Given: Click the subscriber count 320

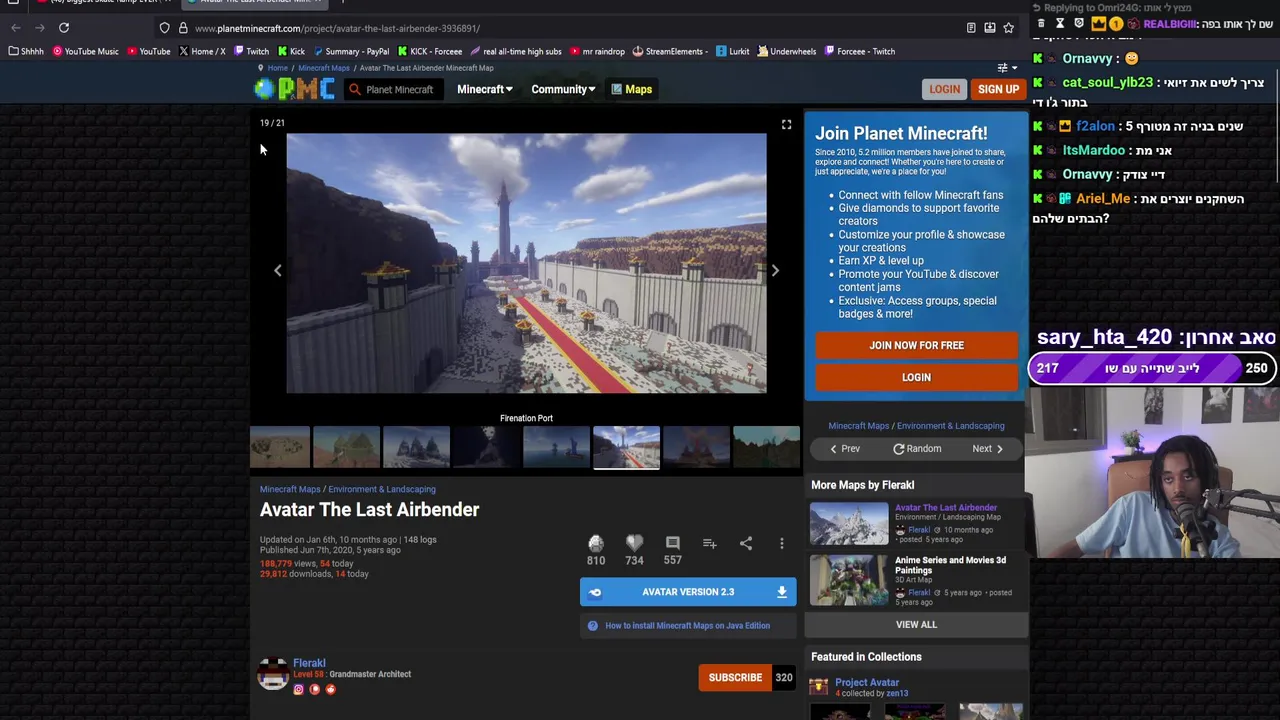Looking at the screenshot, I should click(x=784, y=677).
